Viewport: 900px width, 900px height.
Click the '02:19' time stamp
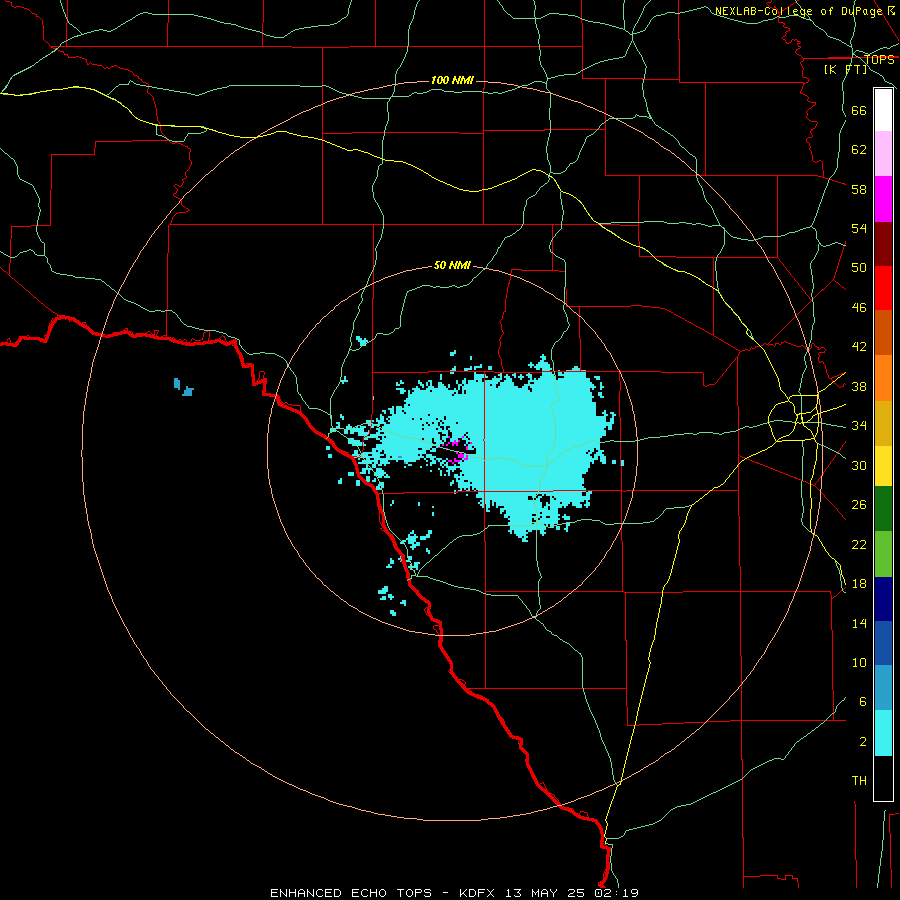coord(617,893)
